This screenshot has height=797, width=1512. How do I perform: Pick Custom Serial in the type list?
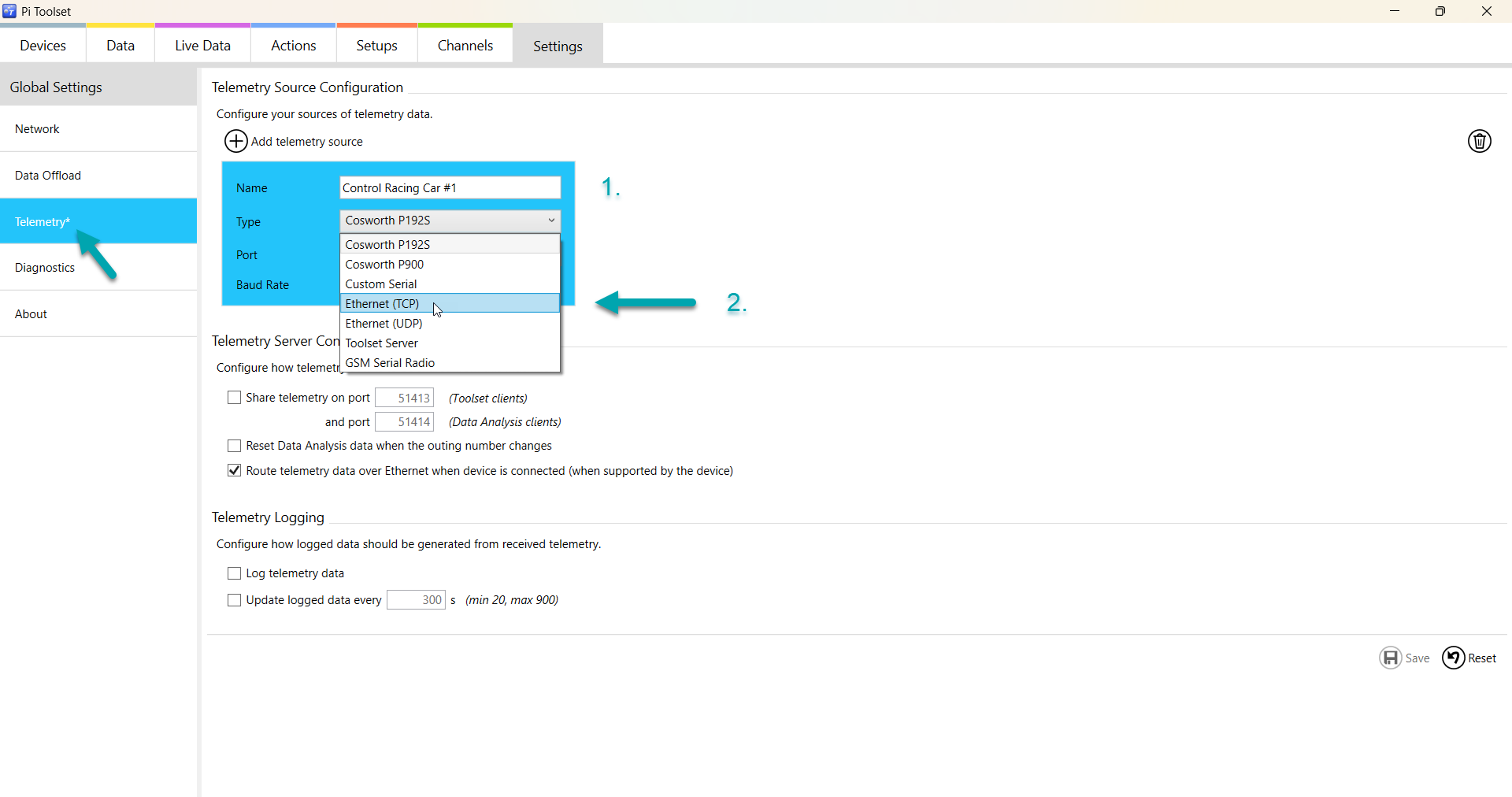(x=450, y=284)
